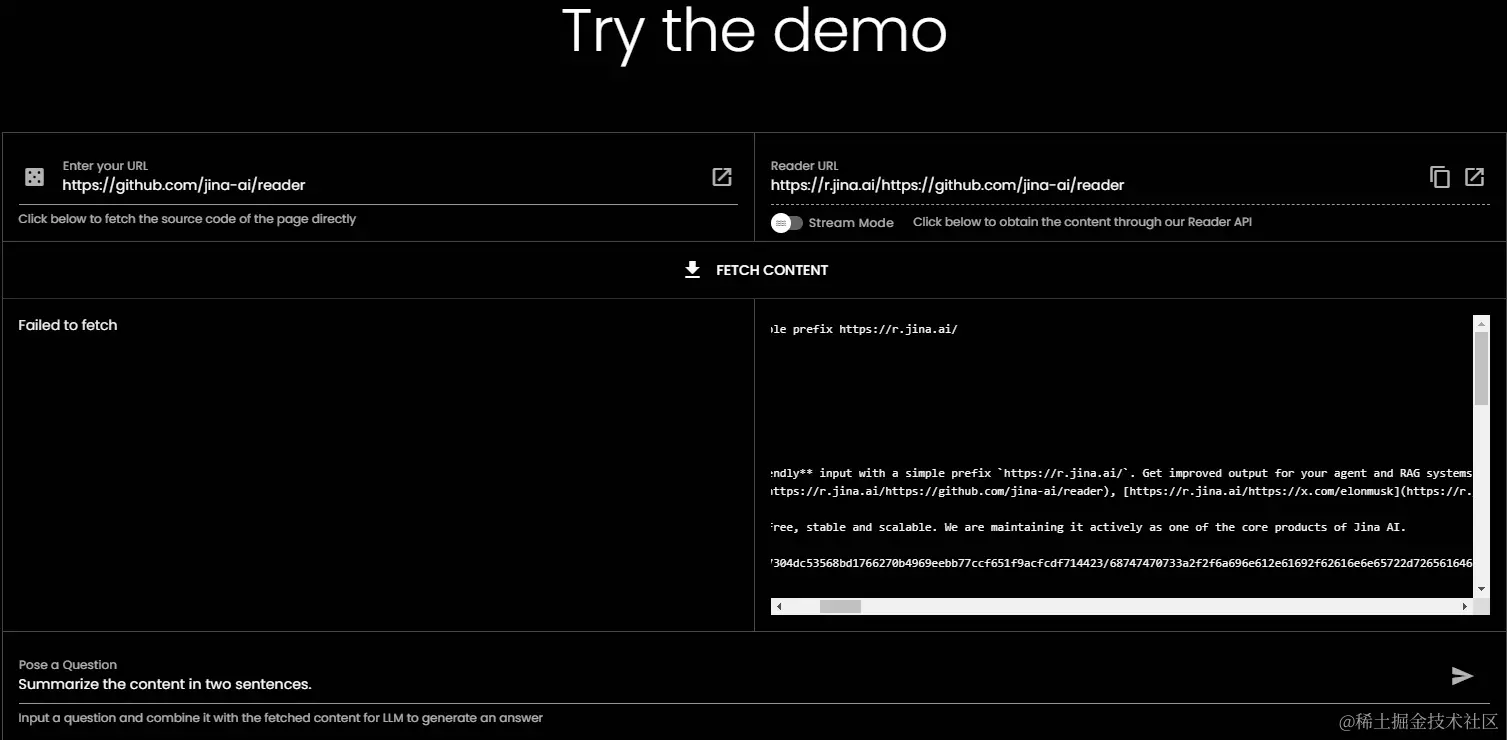Viewport: 1507px width, 740px height.
Task: Click the horizontal scrollbar thumb in output
Action: tap(840, 606)
